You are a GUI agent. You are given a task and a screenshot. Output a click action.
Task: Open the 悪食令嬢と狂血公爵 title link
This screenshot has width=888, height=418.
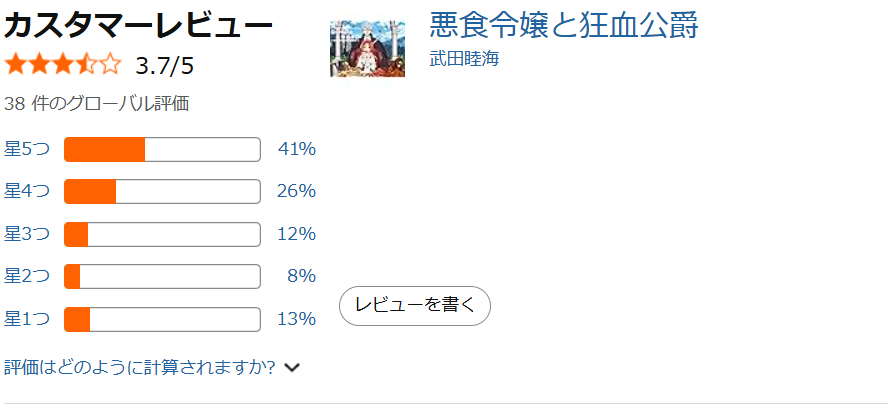(x=563, y=25)
